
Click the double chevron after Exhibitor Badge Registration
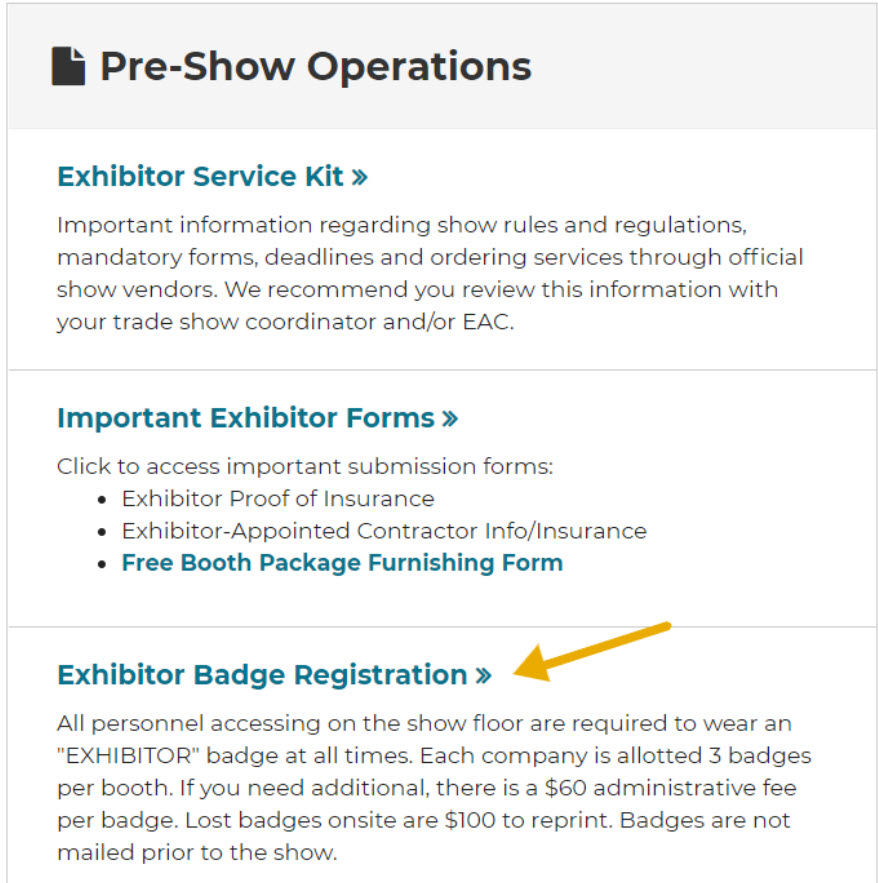484,676
